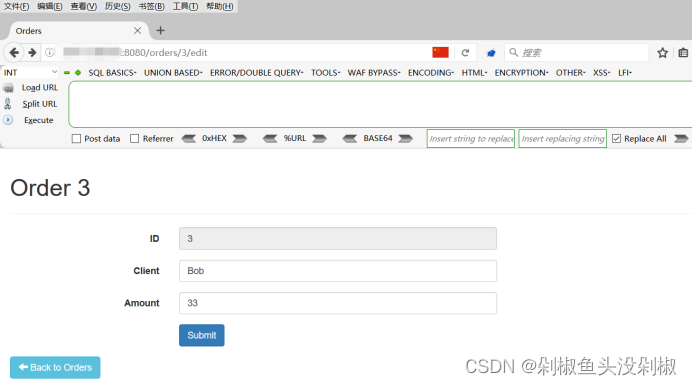Click the Amount field containing 33
Image resolution: width=692 pixels, height=385 pixels.
coord(338,303)
